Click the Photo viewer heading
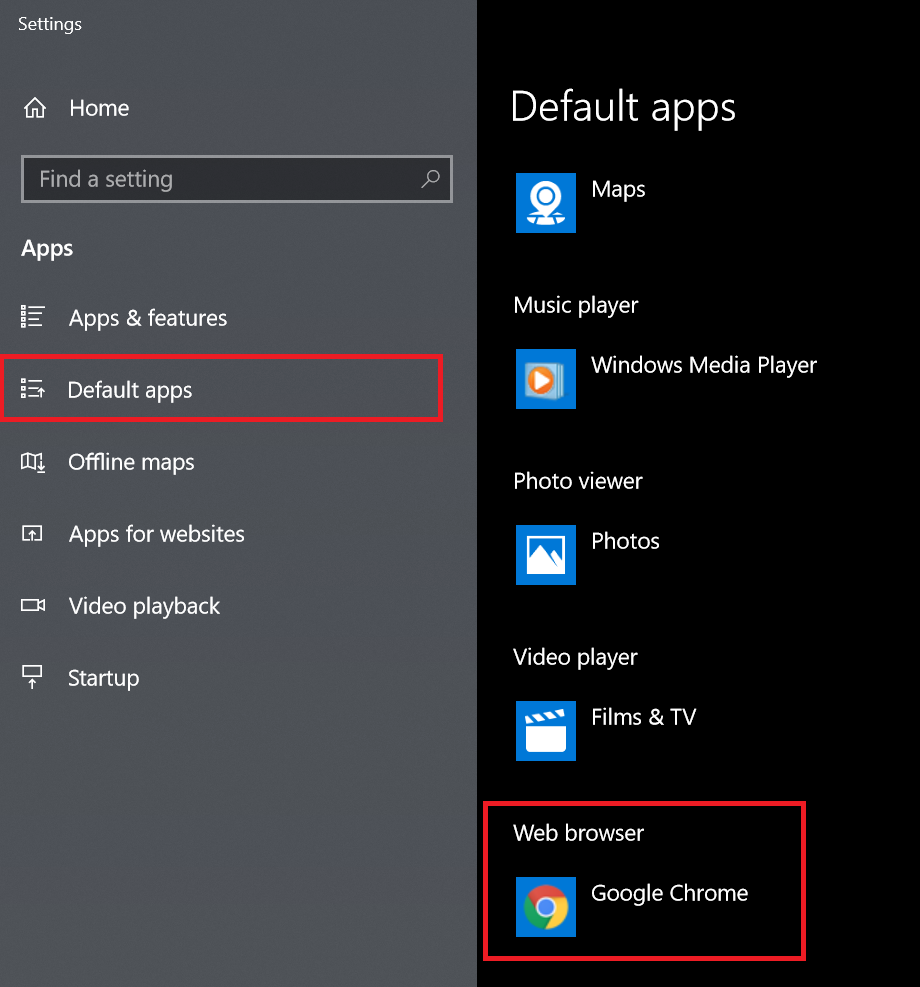Viewport: 920px width, 987px height. pyautogui.click(x=578, y=481)
